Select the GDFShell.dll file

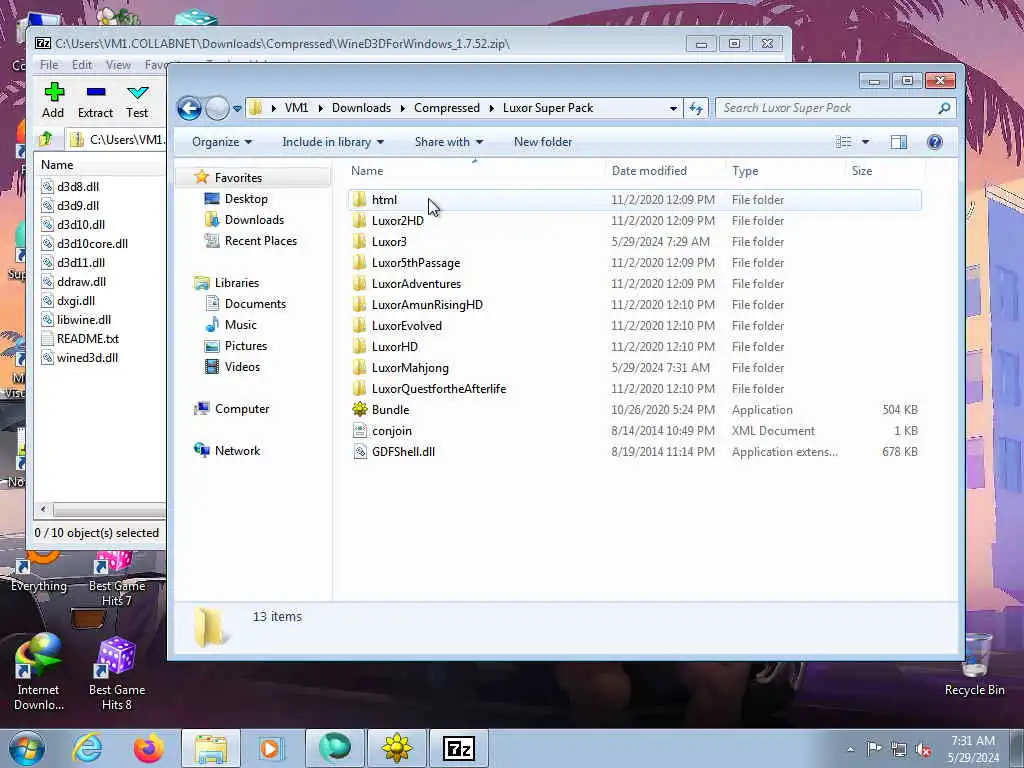pos(635,451)
